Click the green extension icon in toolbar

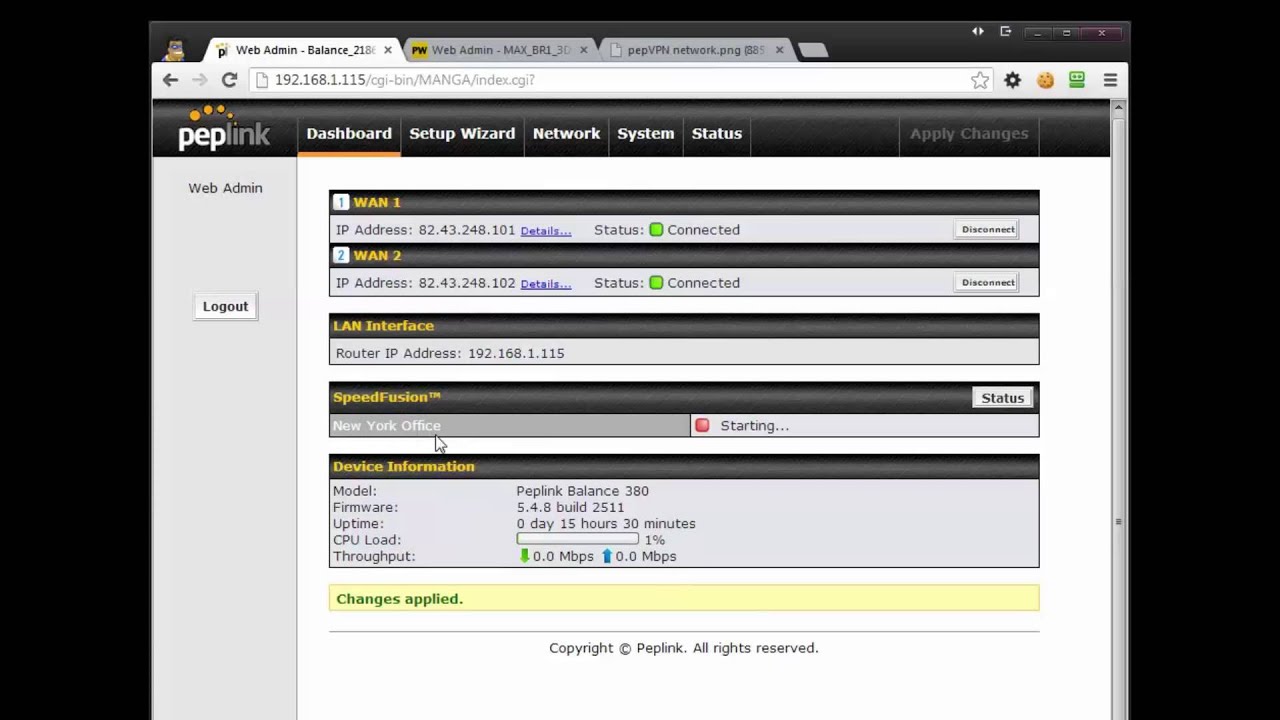pos(1077,80)
